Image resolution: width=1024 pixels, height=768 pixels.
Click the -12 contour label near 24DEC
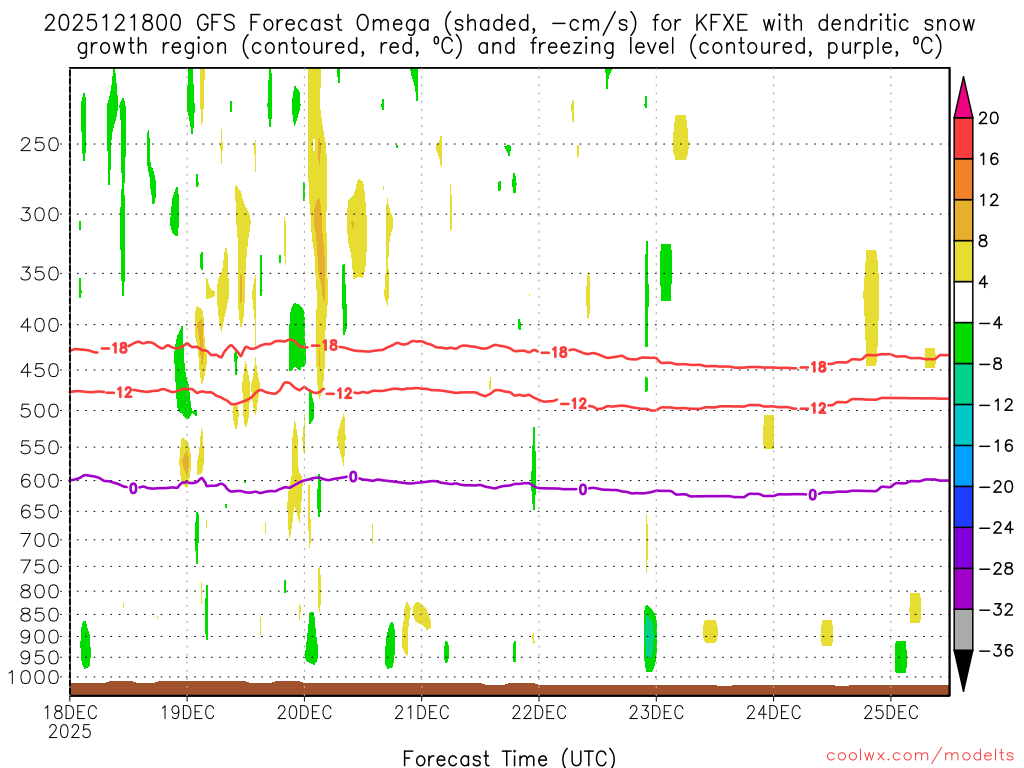click(x=814, y=408)
